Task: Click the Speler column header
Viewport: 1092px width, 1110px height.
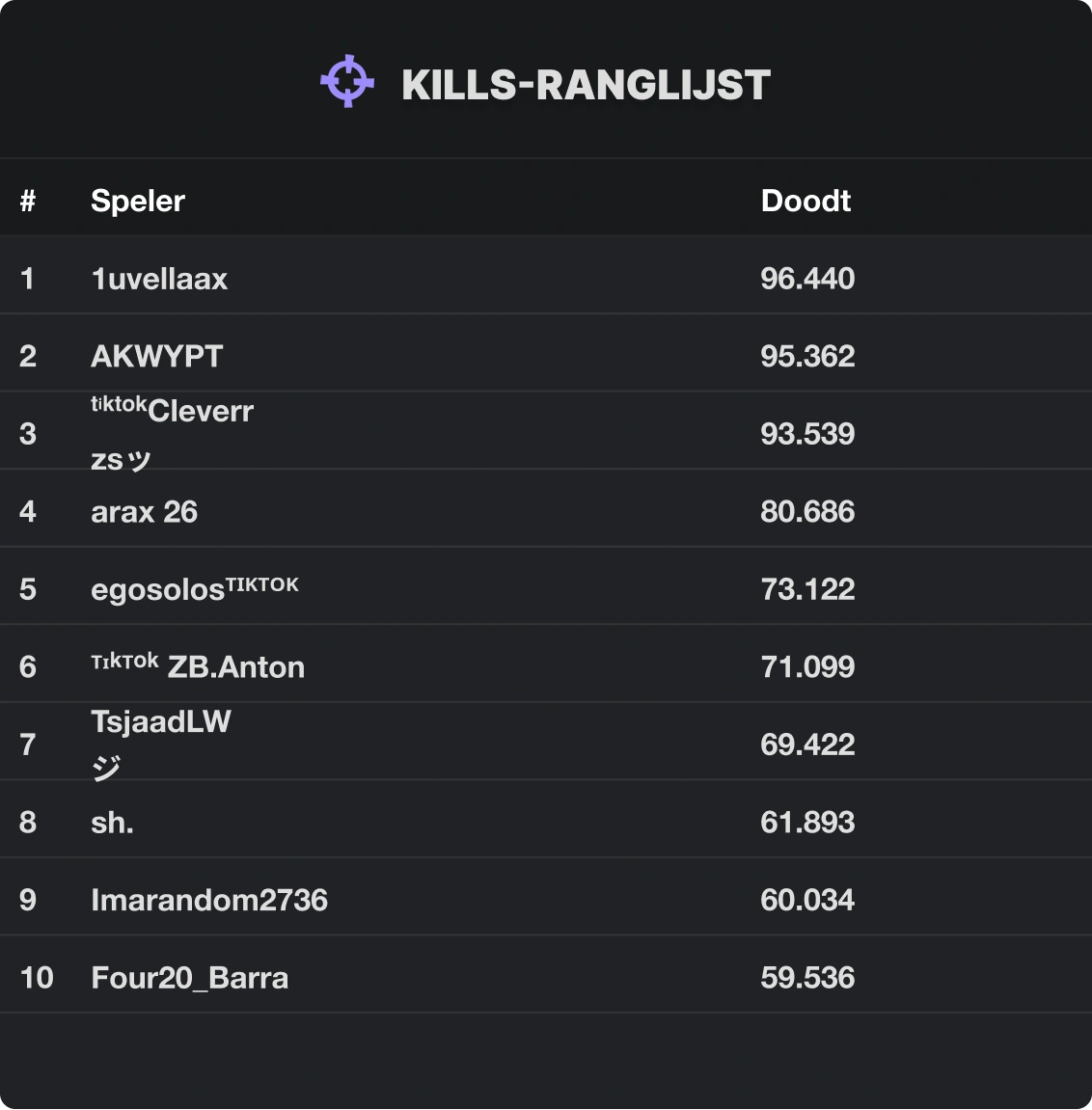Action: tap(138, 201)
